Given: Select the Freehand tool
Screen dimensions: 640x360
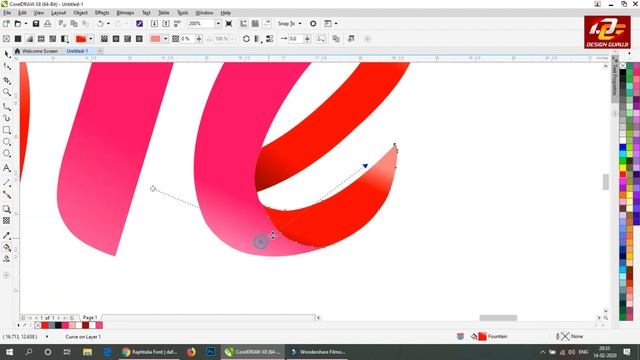Looking at the screenshot, I should coord(7,107).
